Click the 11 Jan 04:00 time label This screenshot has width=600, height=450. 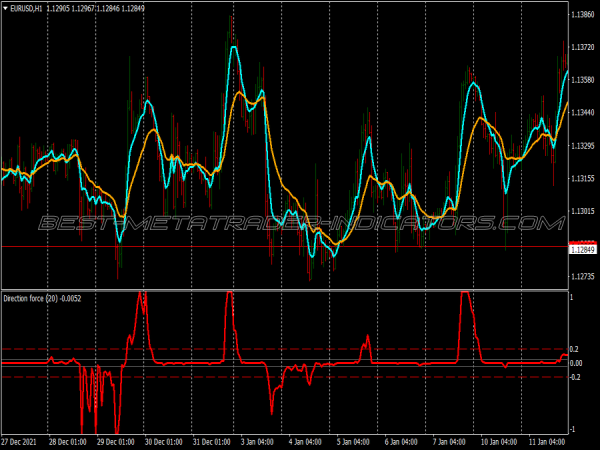[x=546, y=442]
